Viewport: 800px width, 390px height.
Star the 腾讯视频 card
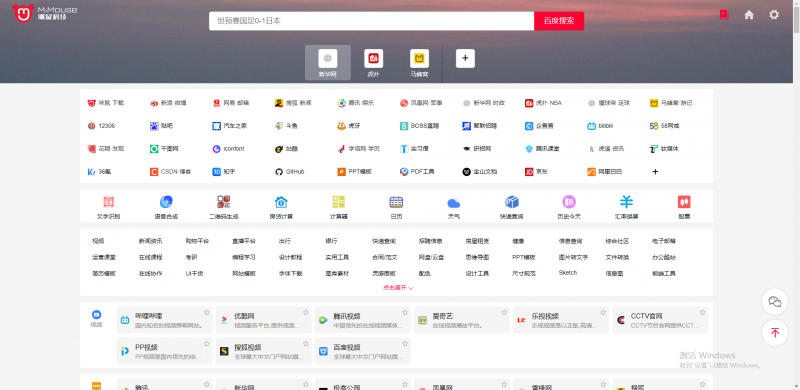tap(405, 312)
